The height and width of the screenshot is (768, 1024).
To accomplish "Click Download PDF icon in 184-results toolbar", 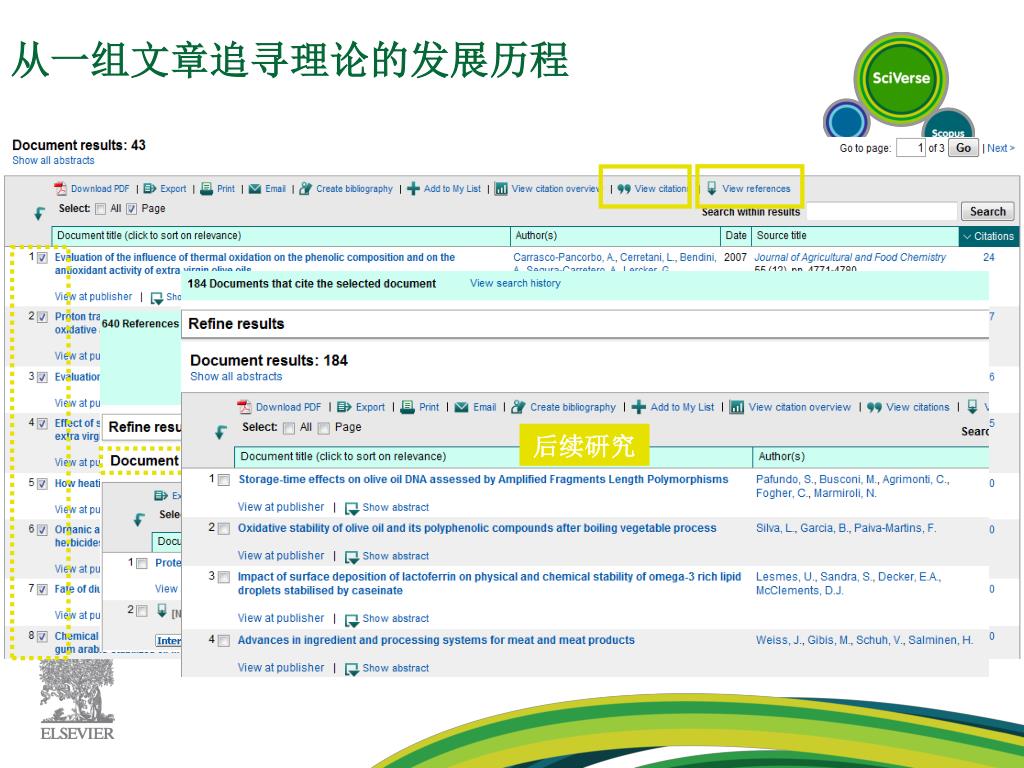I will pos(244,407).
